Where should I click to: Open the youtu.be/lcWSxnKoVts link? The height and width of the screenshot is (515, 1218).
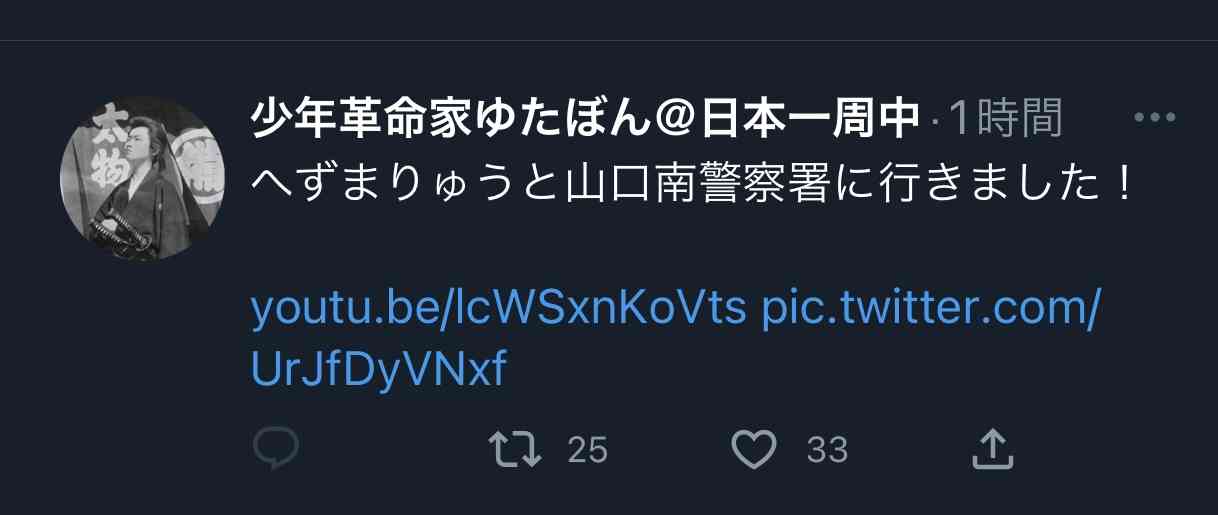(499, 310)
